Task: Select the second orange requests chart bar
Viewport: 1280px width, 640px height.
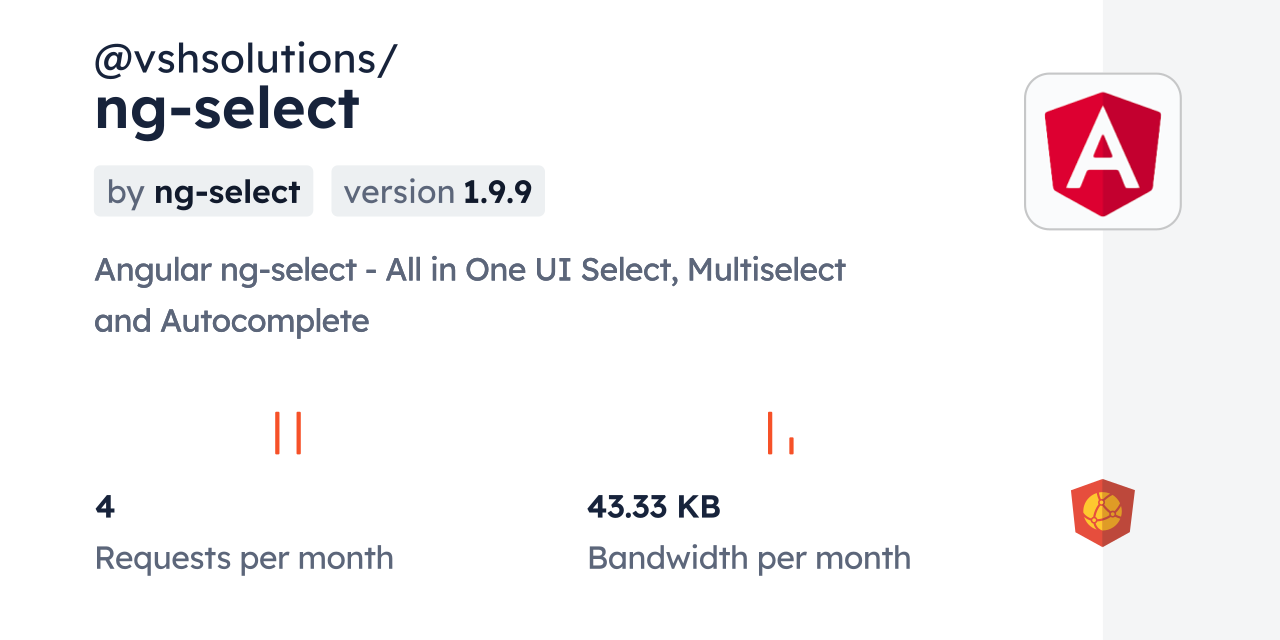Action: [298, 433]
